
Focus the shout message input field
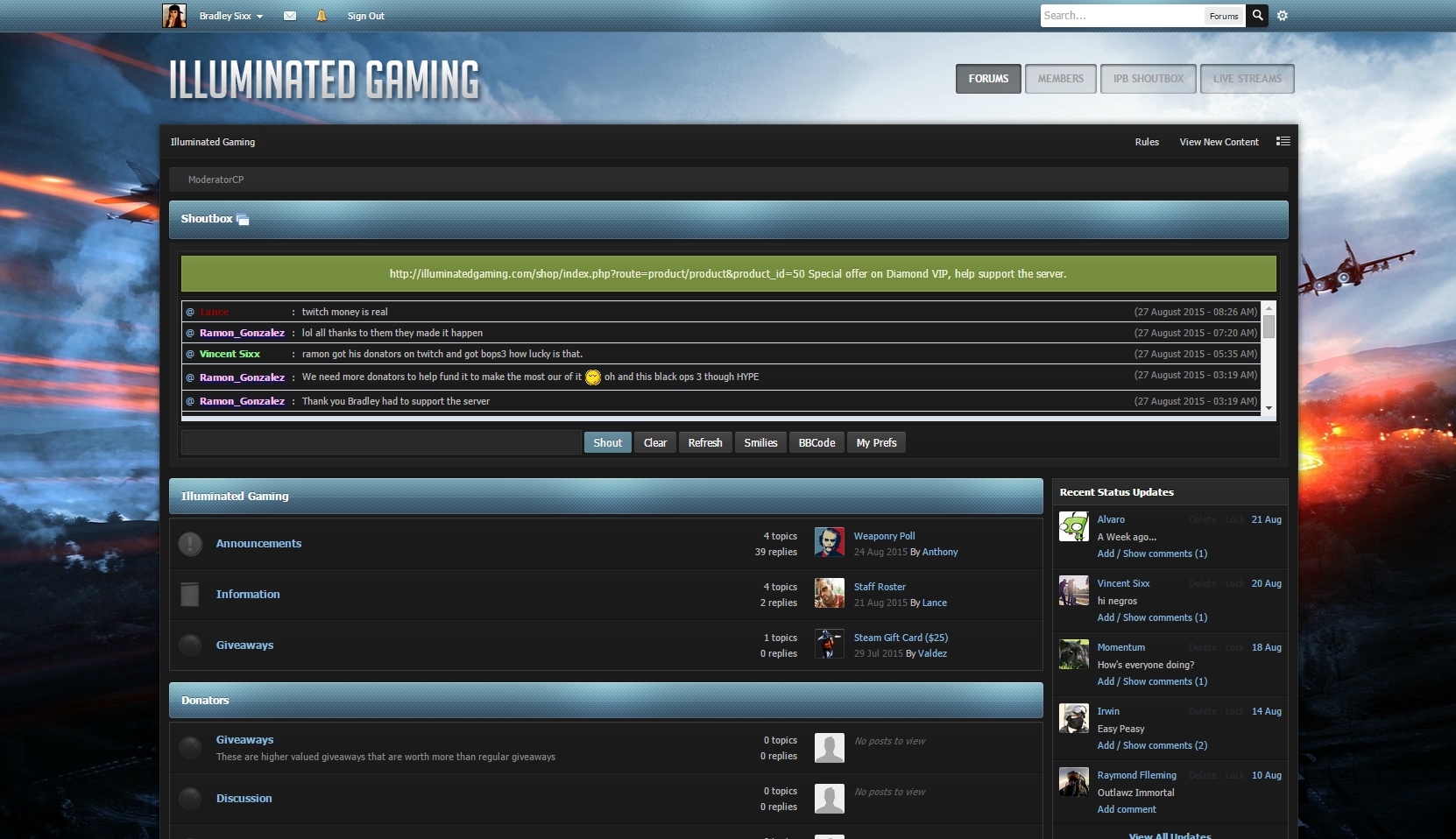pos(381,442)
